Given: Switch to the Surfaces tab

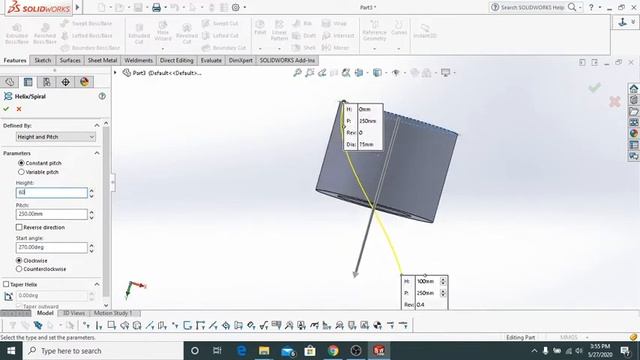Looking at the screenshot, I should coord(70,60).
